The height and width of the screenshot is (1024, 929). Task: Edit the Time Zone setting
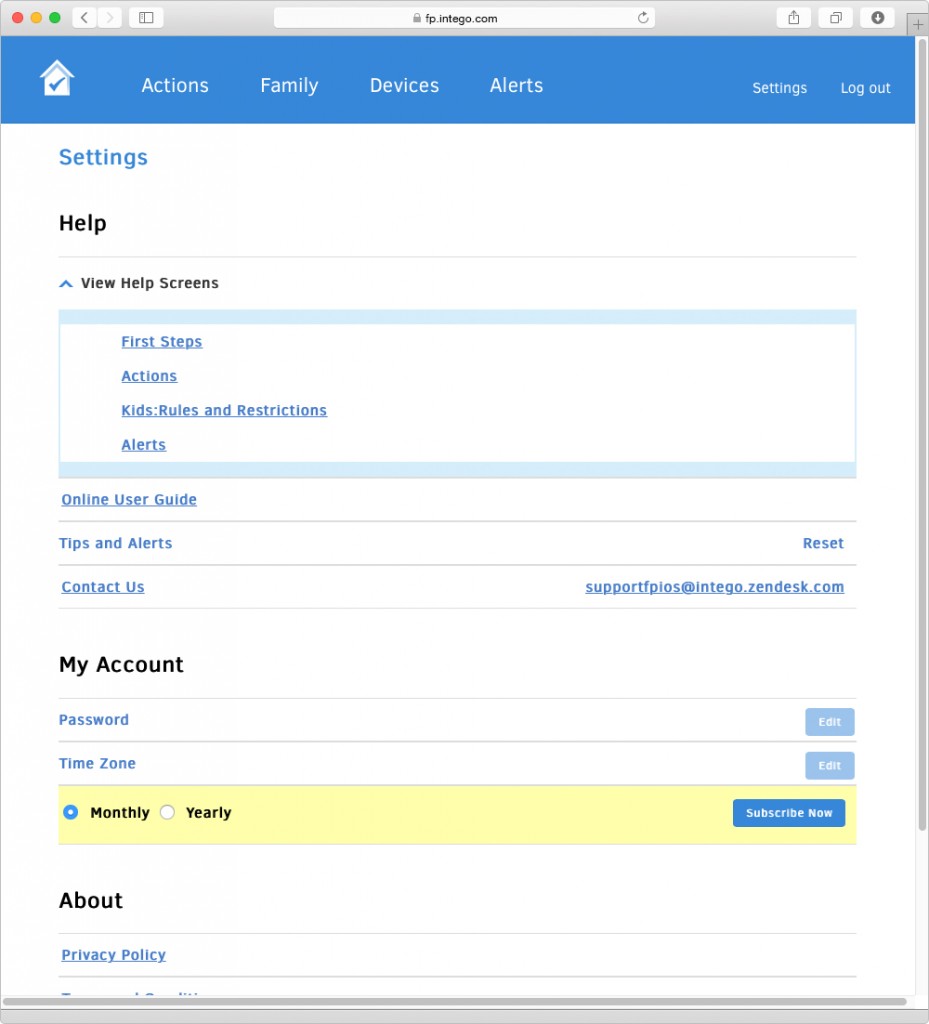click(x=829, y=765)
